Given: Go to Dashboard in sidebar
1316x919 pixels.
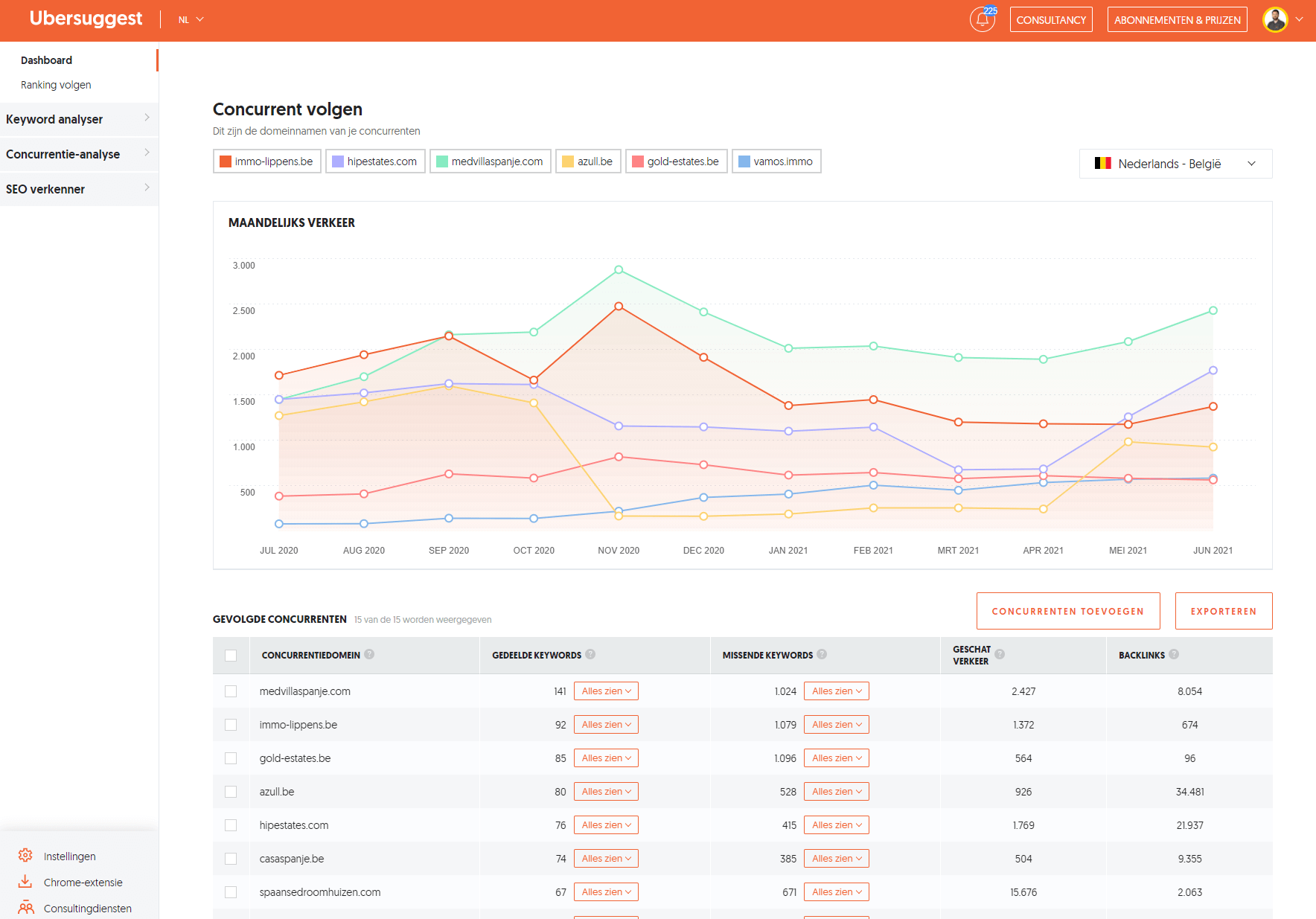Looking at the screenshot, I should 46,60.
